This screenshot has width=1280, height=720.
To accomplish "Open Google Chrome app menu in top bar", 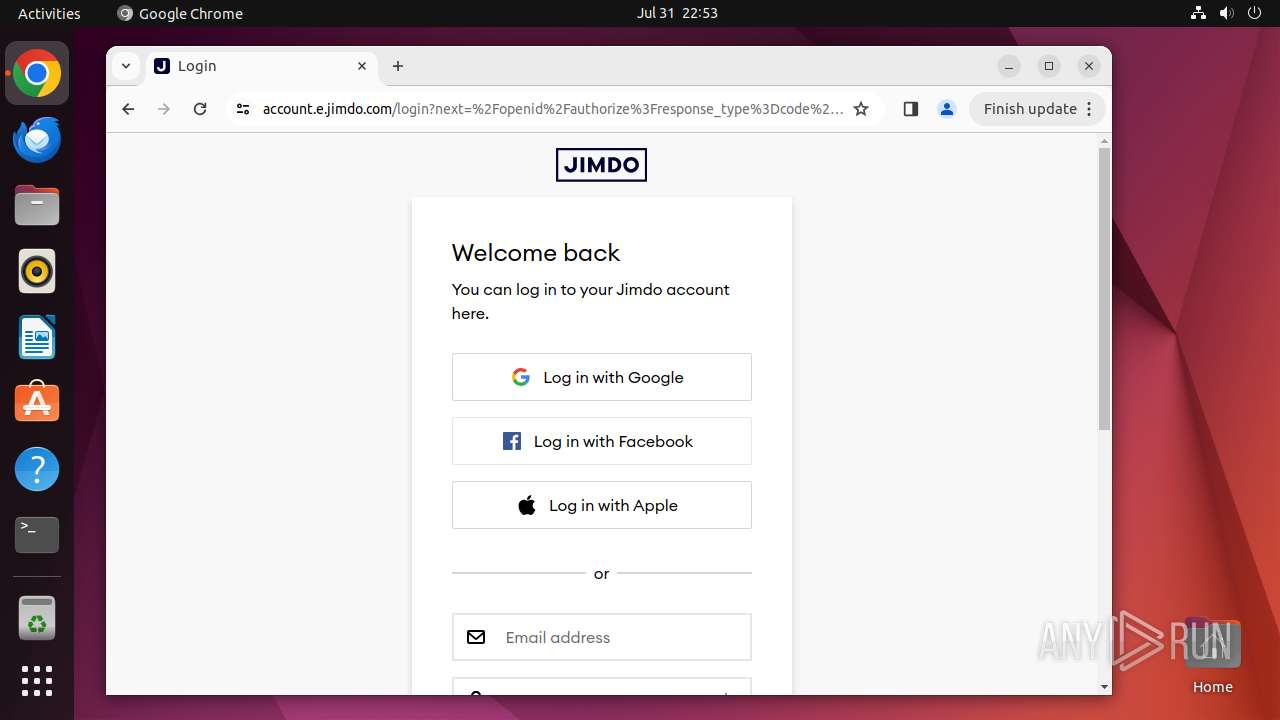I will coord(180,13).
